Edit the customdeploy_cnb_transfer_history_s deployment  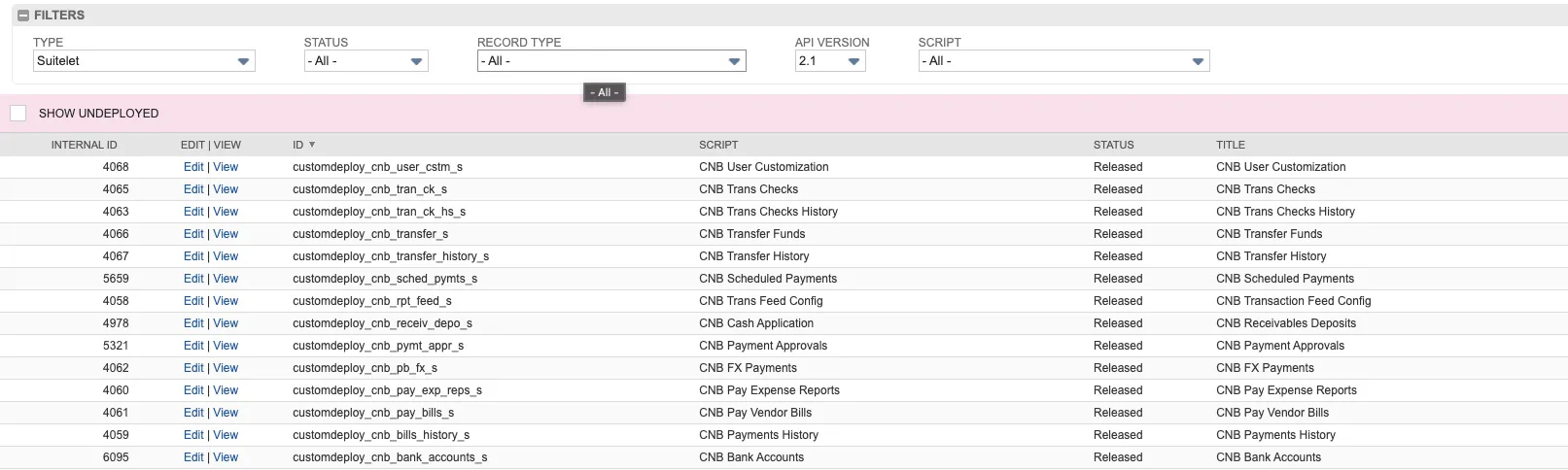point(193,256)
